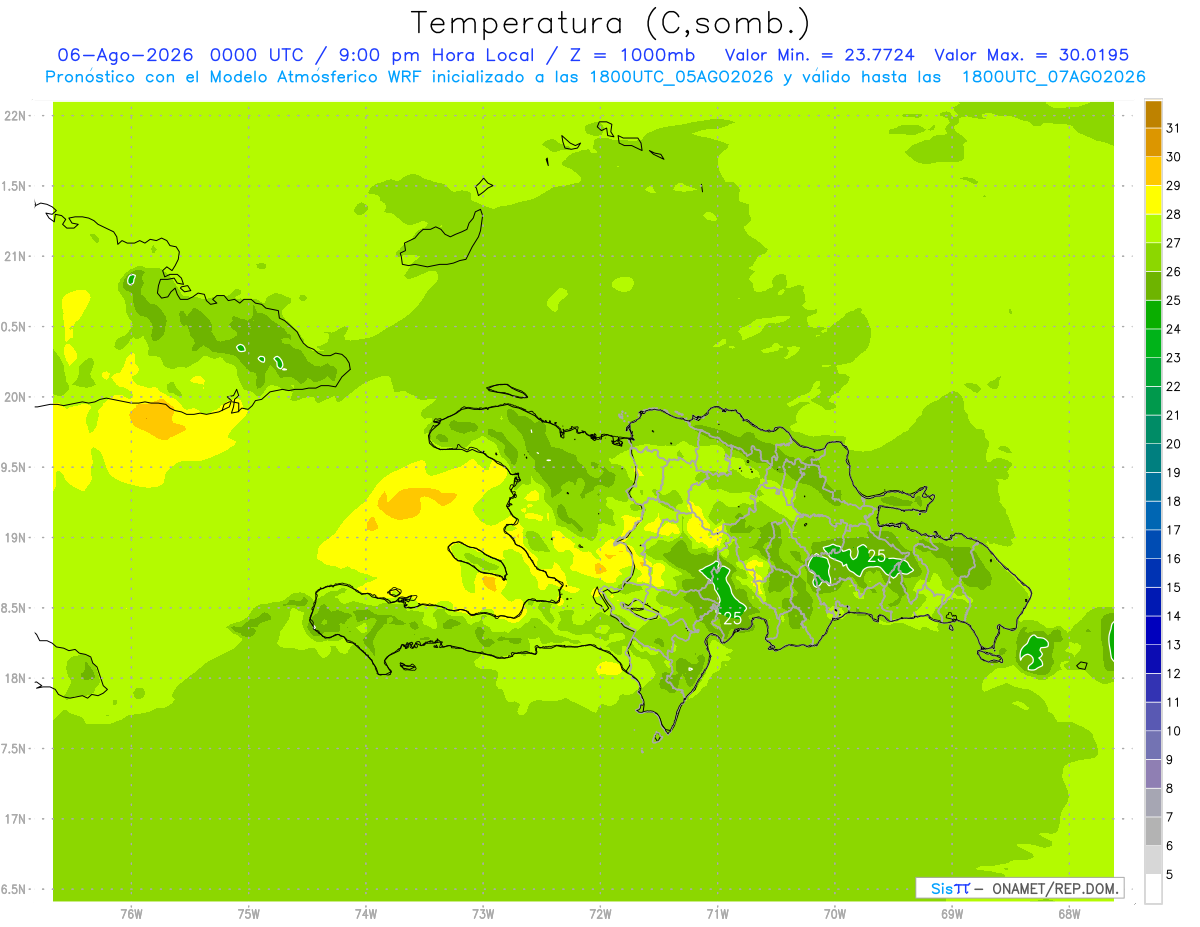Viewport: 1200px width, 927px height.
Task: Click legend value 12
Action: pyautogui.click(x=1174, y=673)
